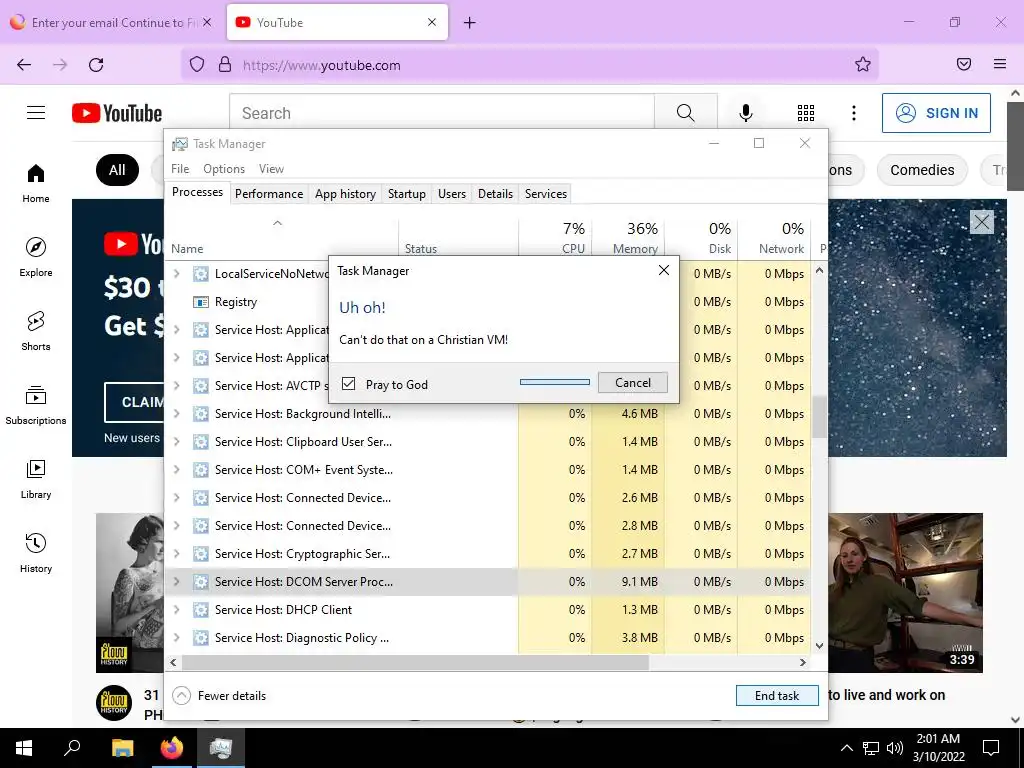Toggle YouTube guide hamburger menu
Viewport: 1024px width, 768px height.
(36, 113)
